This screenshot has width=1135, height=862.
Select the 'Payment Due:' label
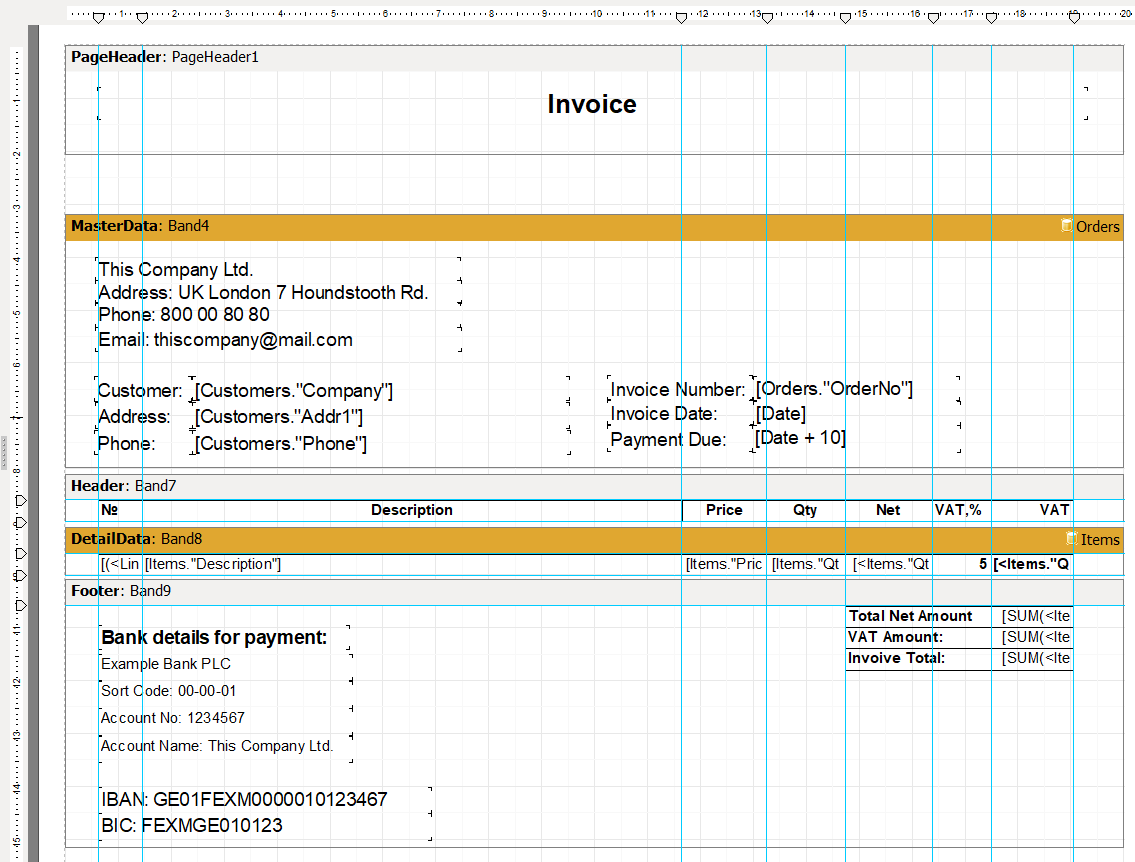[x=668, y=439]
